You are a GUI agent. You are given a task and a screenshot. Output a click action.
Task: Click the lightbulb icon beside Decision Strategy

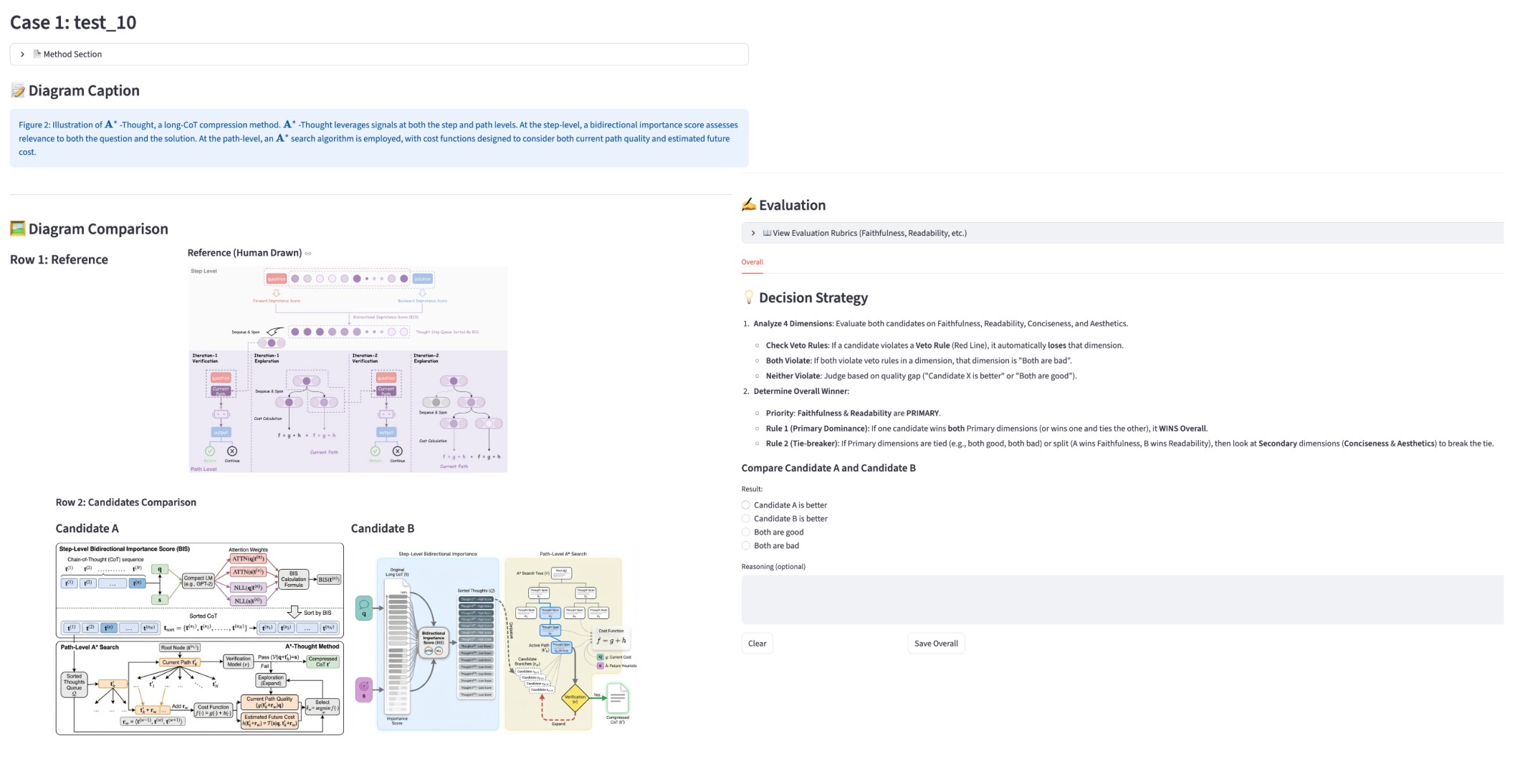(749, 297)
